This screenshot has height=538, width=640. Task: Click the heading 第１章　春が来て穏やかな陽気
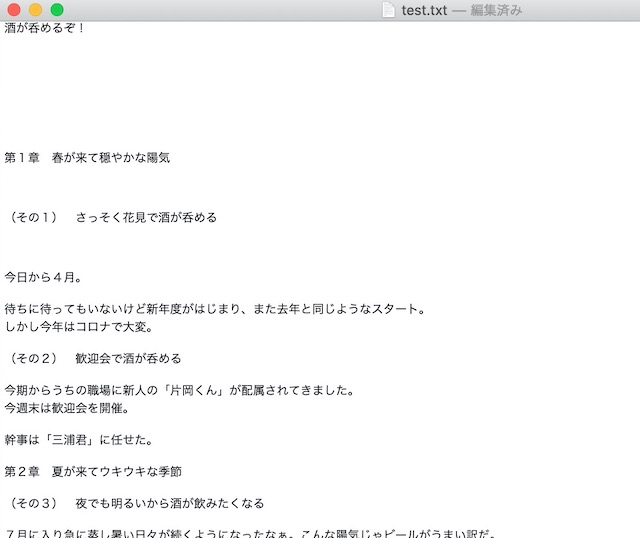click(x=87, y=158)
